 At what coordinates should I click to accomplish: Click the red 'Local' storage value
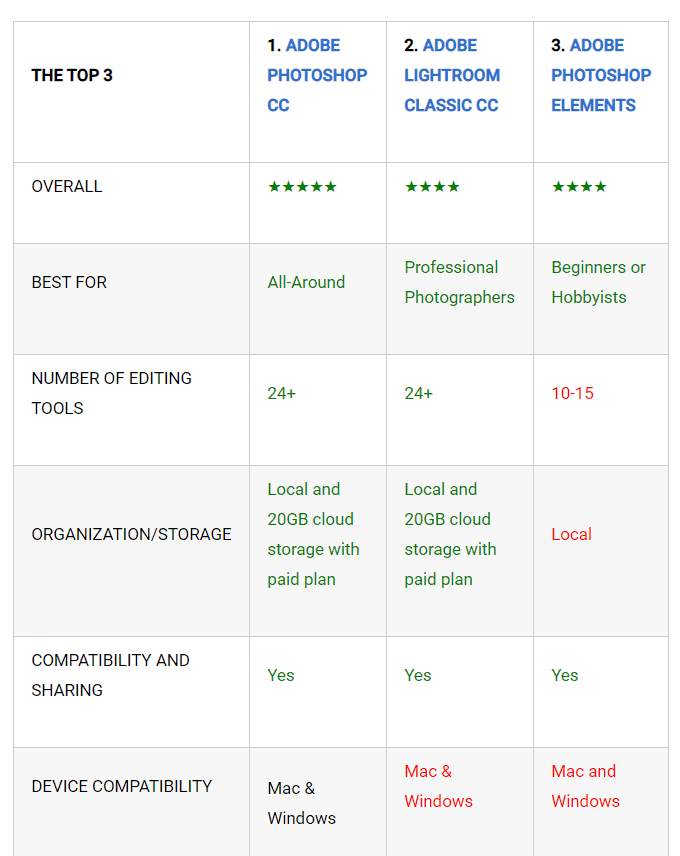pos(571,534)
